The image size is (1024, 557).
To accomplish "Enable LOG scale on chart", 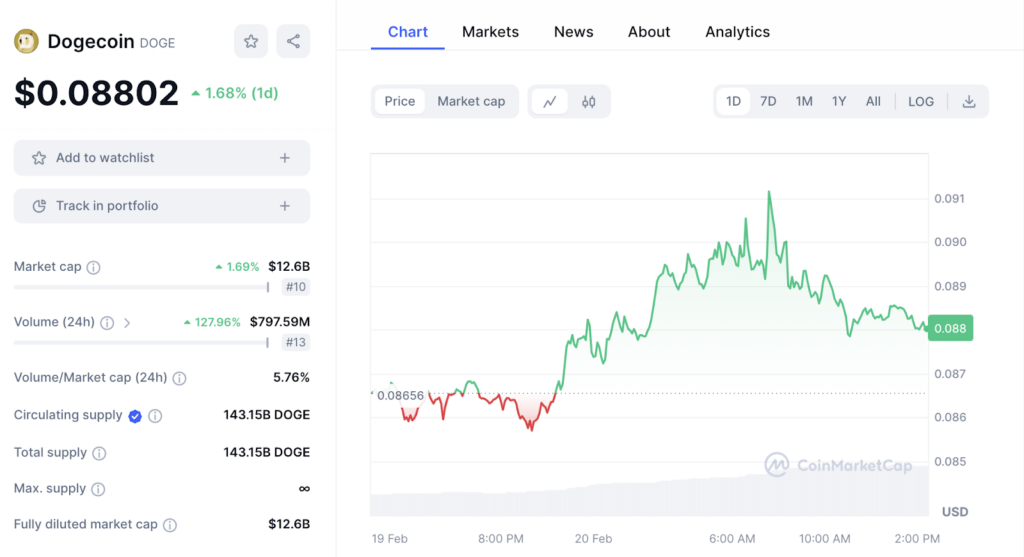I will click(x=921, y=101).
